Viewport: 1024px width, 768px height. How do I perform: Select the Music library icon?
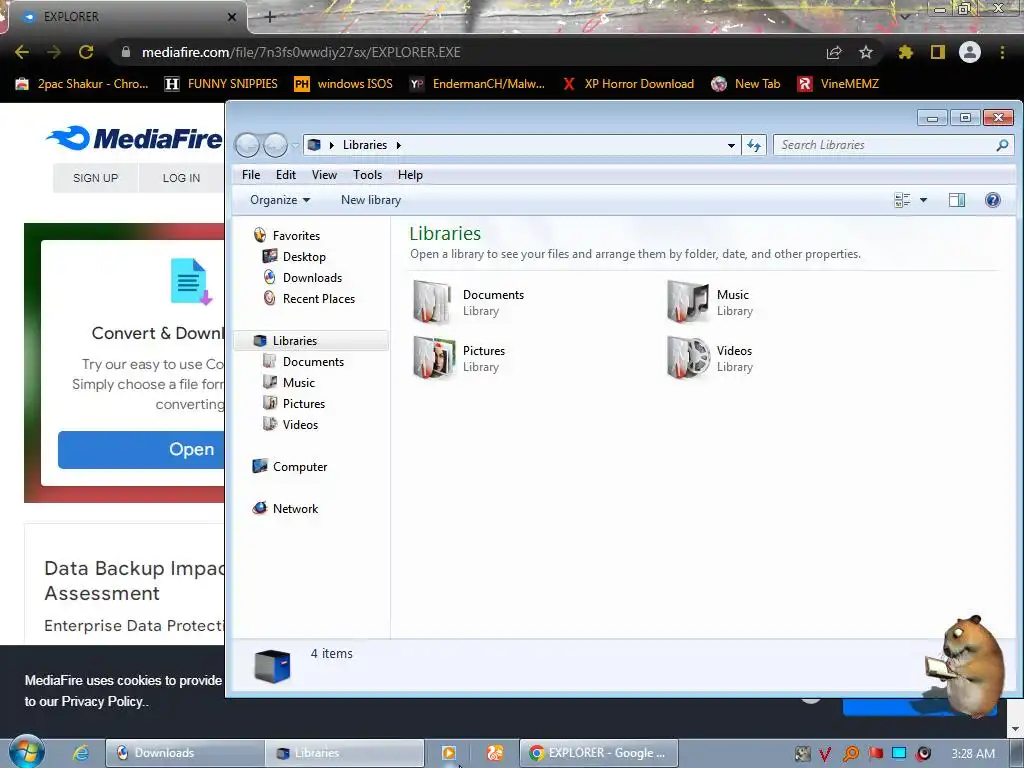[687, 302]
